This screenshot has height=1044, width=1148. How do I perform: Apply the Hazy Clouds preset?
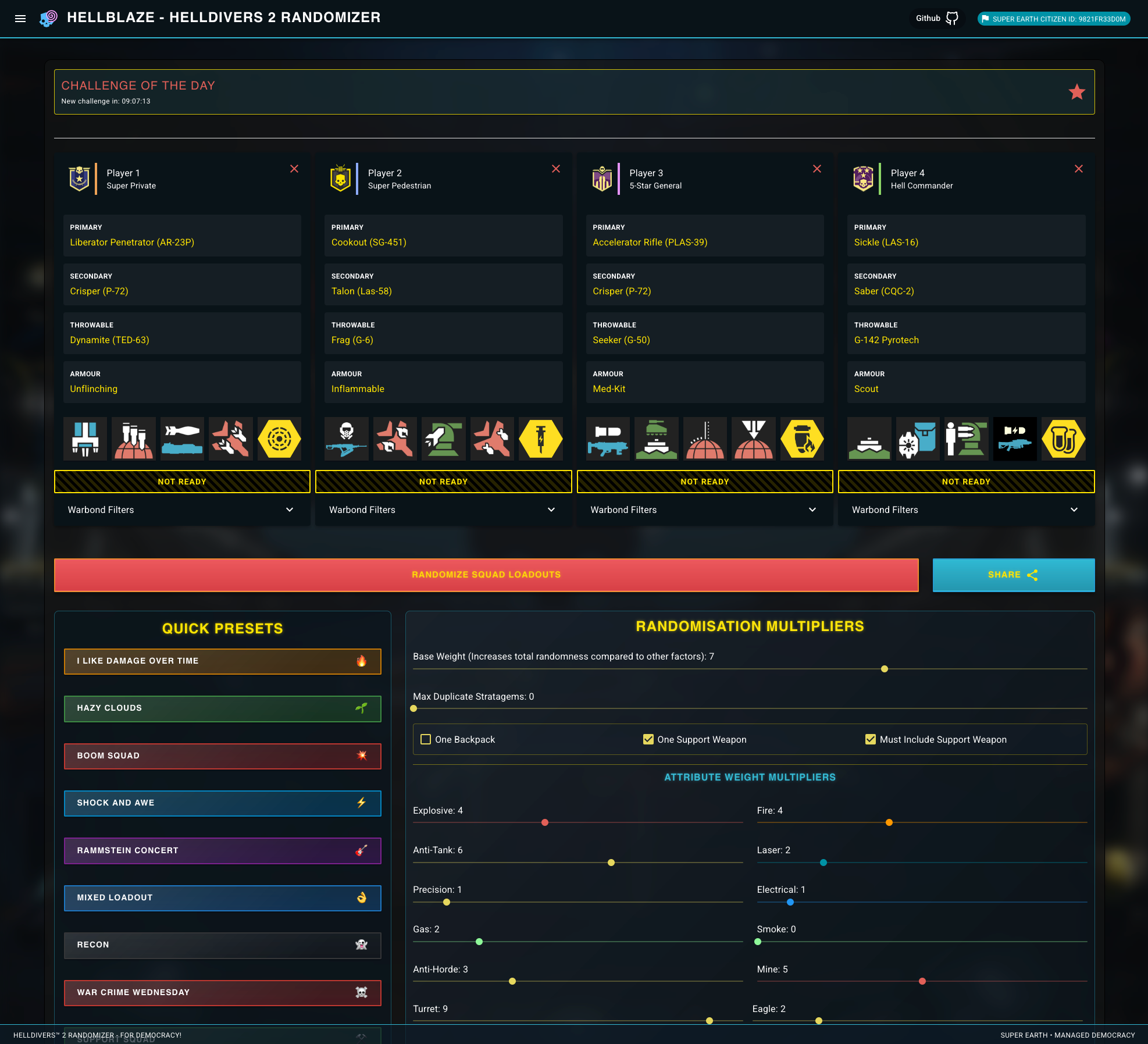(223, 708)
